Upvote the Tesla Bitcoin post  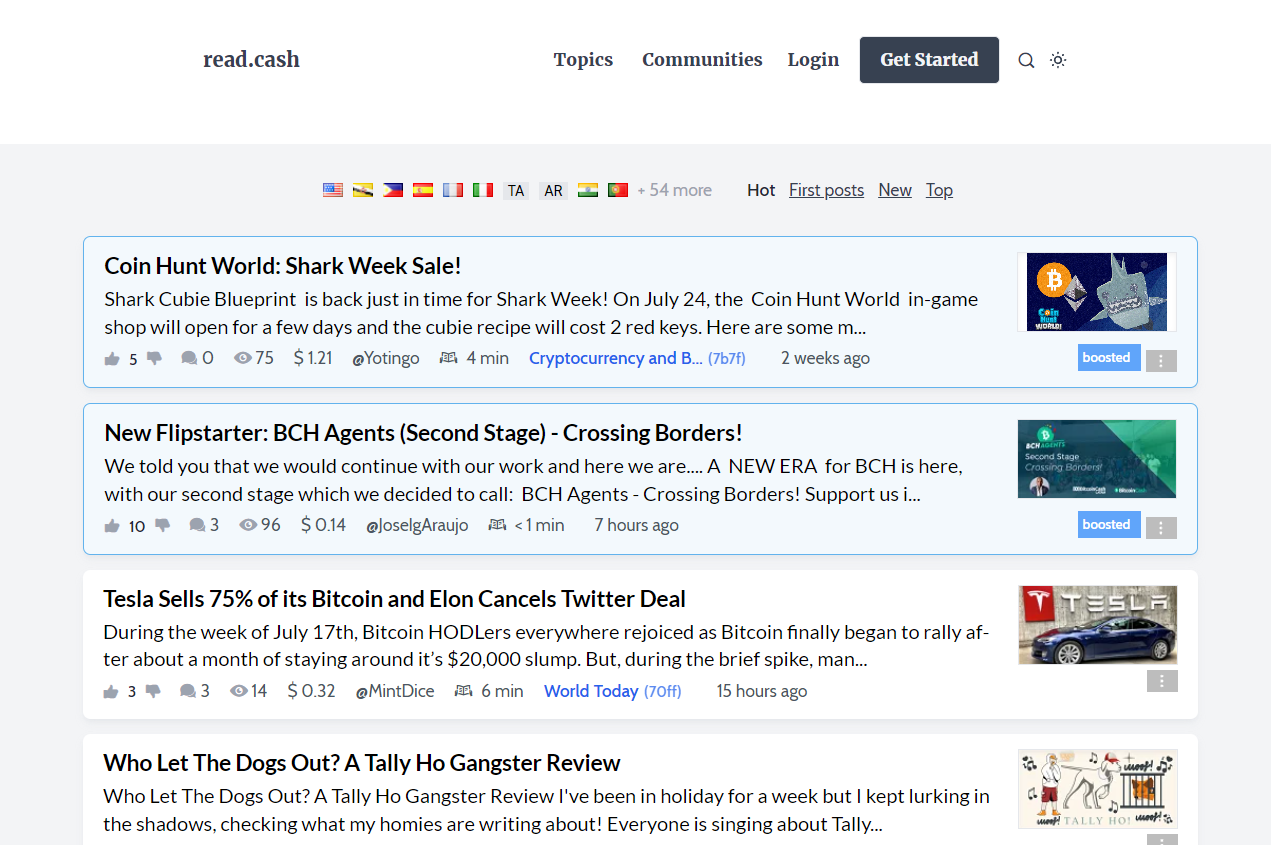(111, 692)
